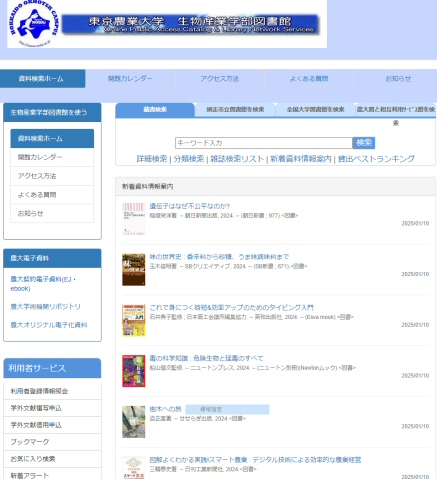The height and width of the screenshot is (479, 437).
Task: Click the Hokkaido Okhotsk Campus logo
Action: tap(34, 23)
